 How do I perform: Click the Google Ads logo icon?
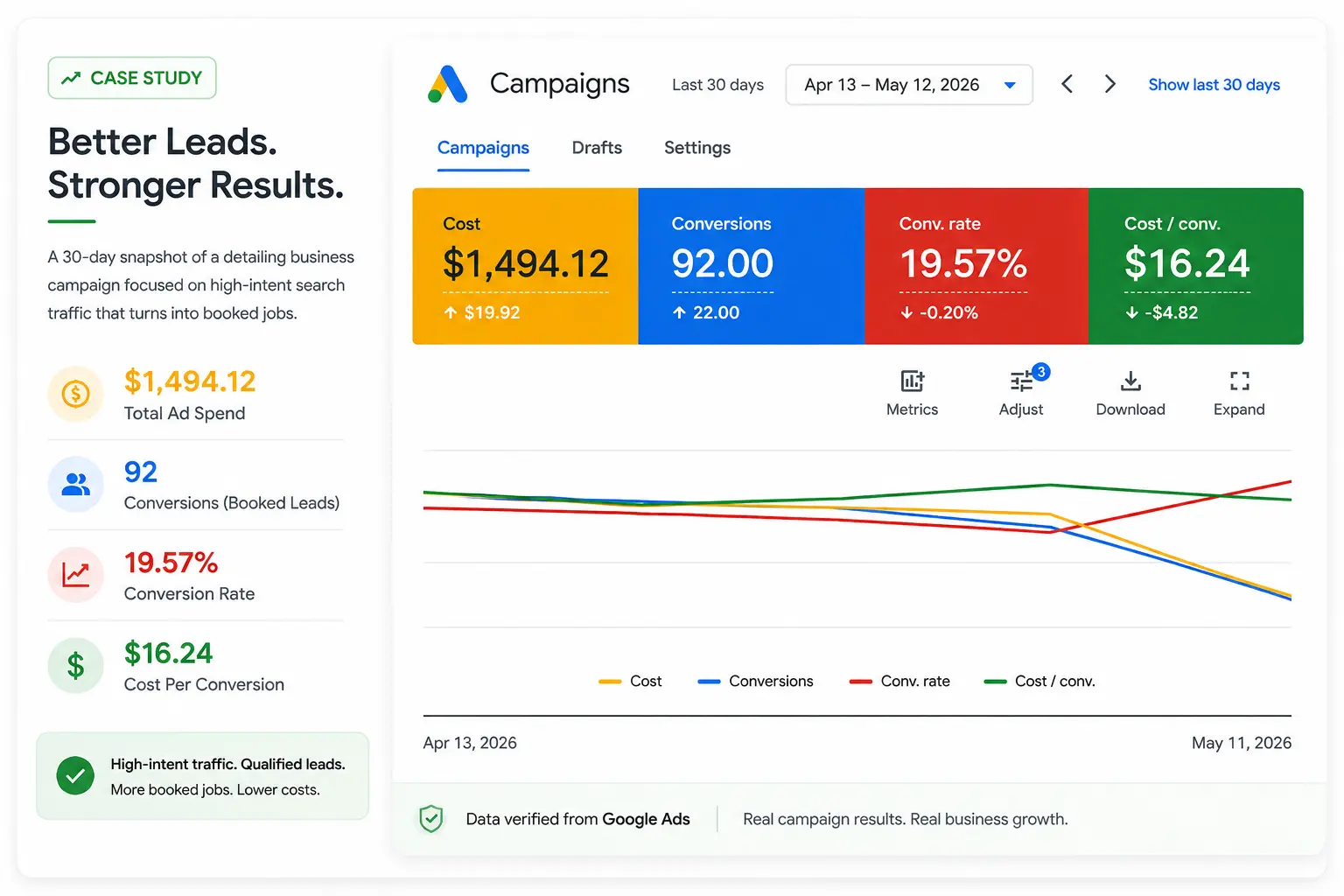(x=447, y=84)
